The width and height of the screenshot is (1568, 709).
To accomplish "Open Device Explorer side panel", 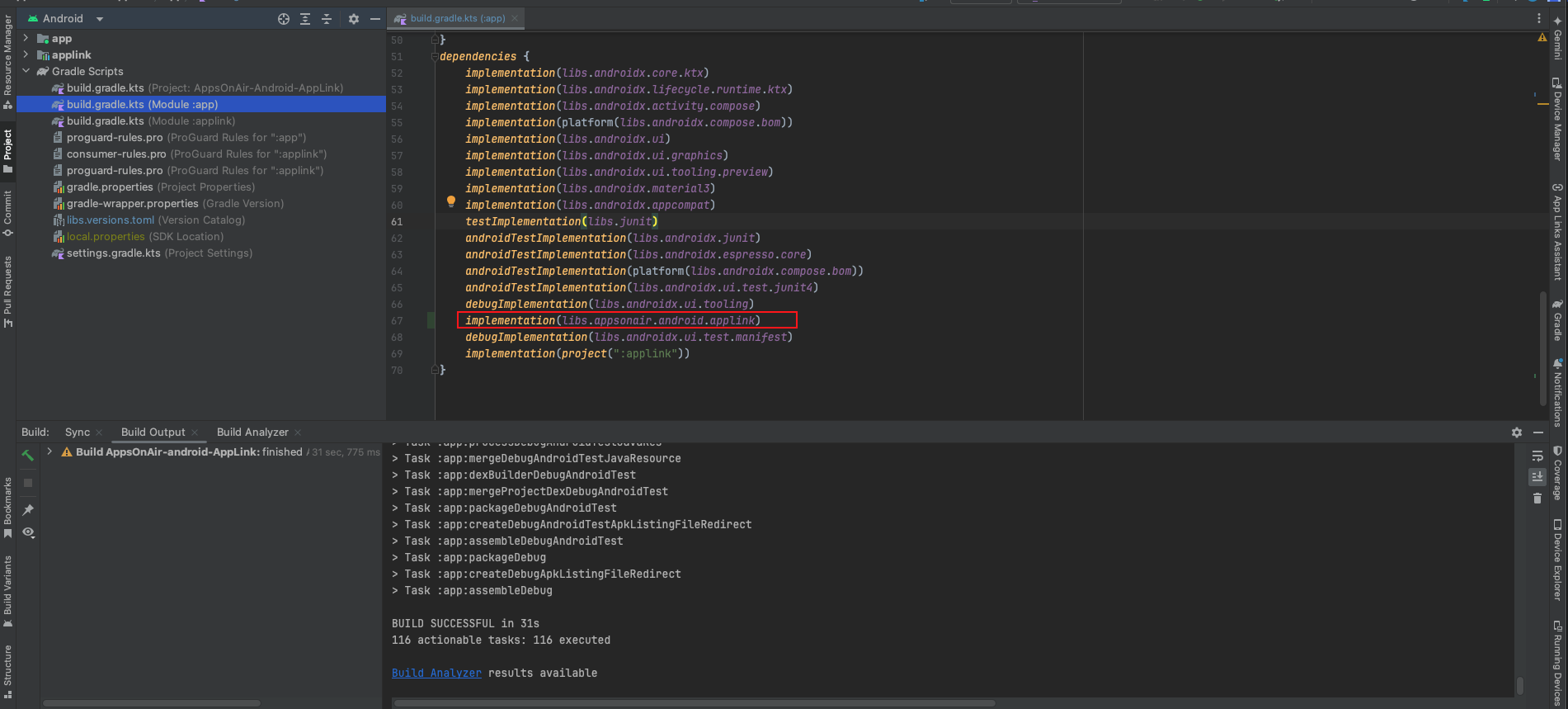I will click(1557, 559).
